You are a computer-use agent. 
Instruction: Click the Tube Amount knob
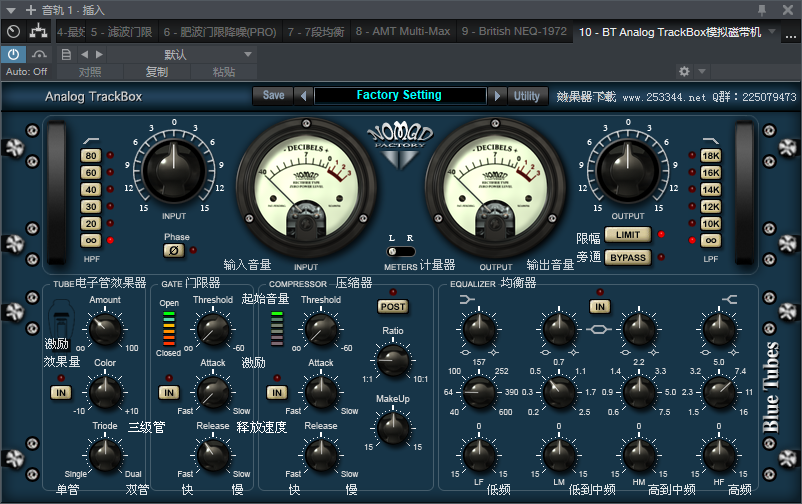pyautogui.click(x=105, y=330)
